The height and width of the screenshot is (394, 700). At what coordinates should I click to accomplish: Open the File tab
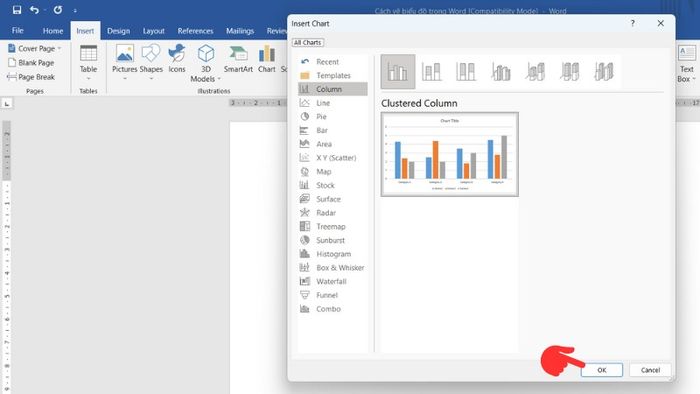[17, 31]
